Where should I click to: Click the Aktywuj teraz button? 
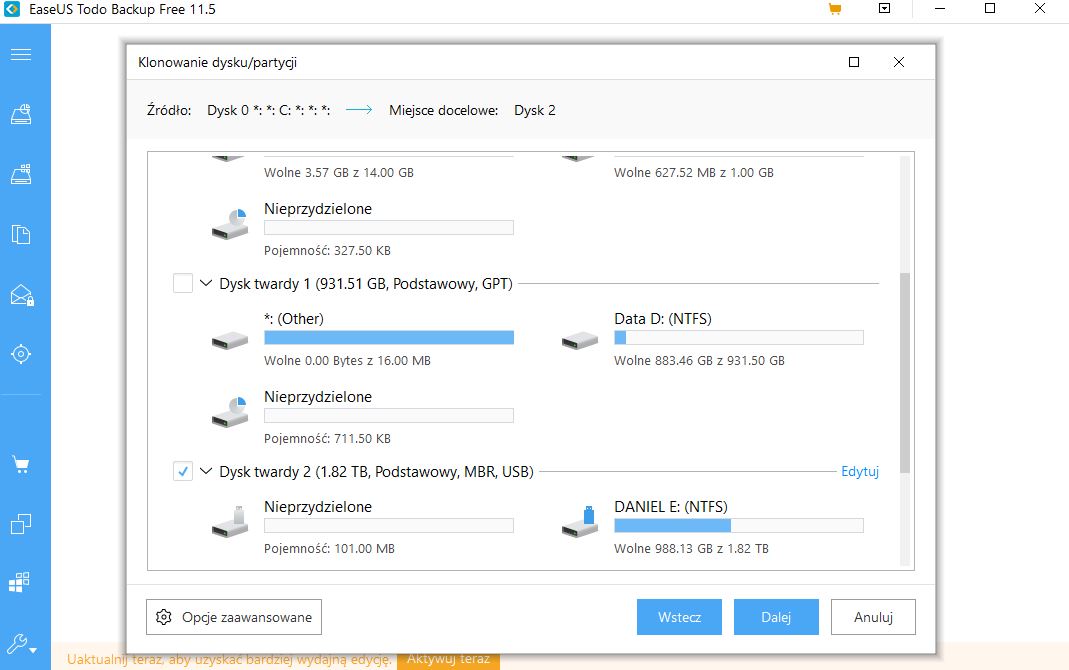click(x=448, y=660)
